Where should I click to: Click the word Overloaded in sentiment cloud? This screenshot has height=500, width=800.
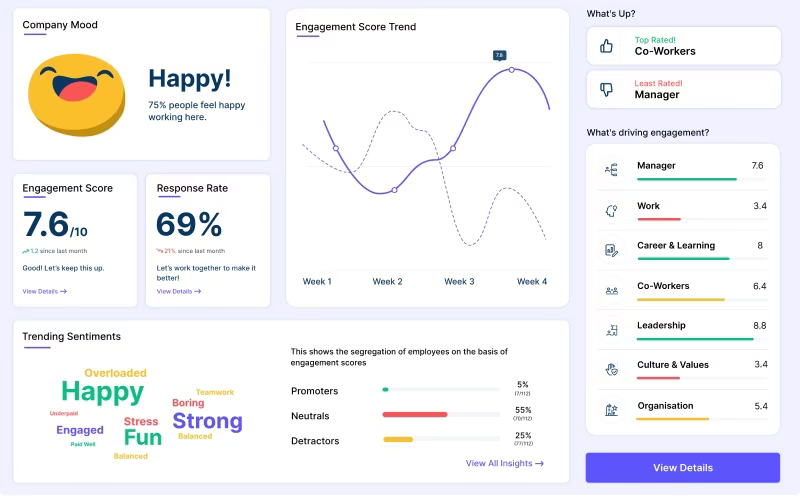pos(115,373)
